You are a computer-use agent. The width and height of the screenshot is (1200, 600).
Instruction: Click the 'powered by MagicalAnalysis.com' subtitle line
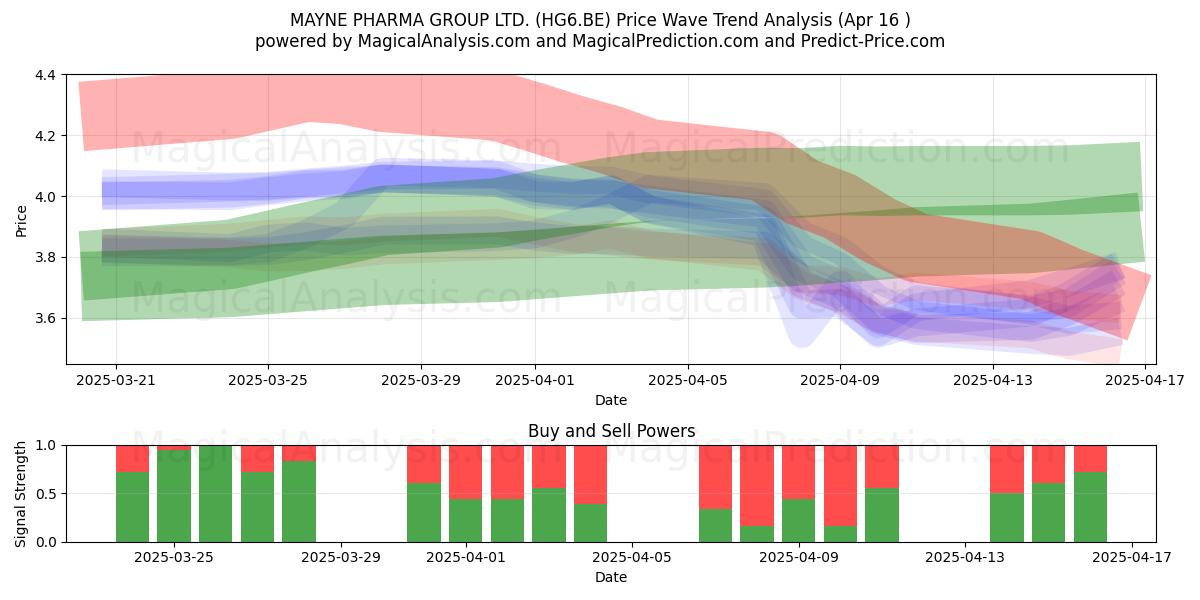[x=600, y=41]
